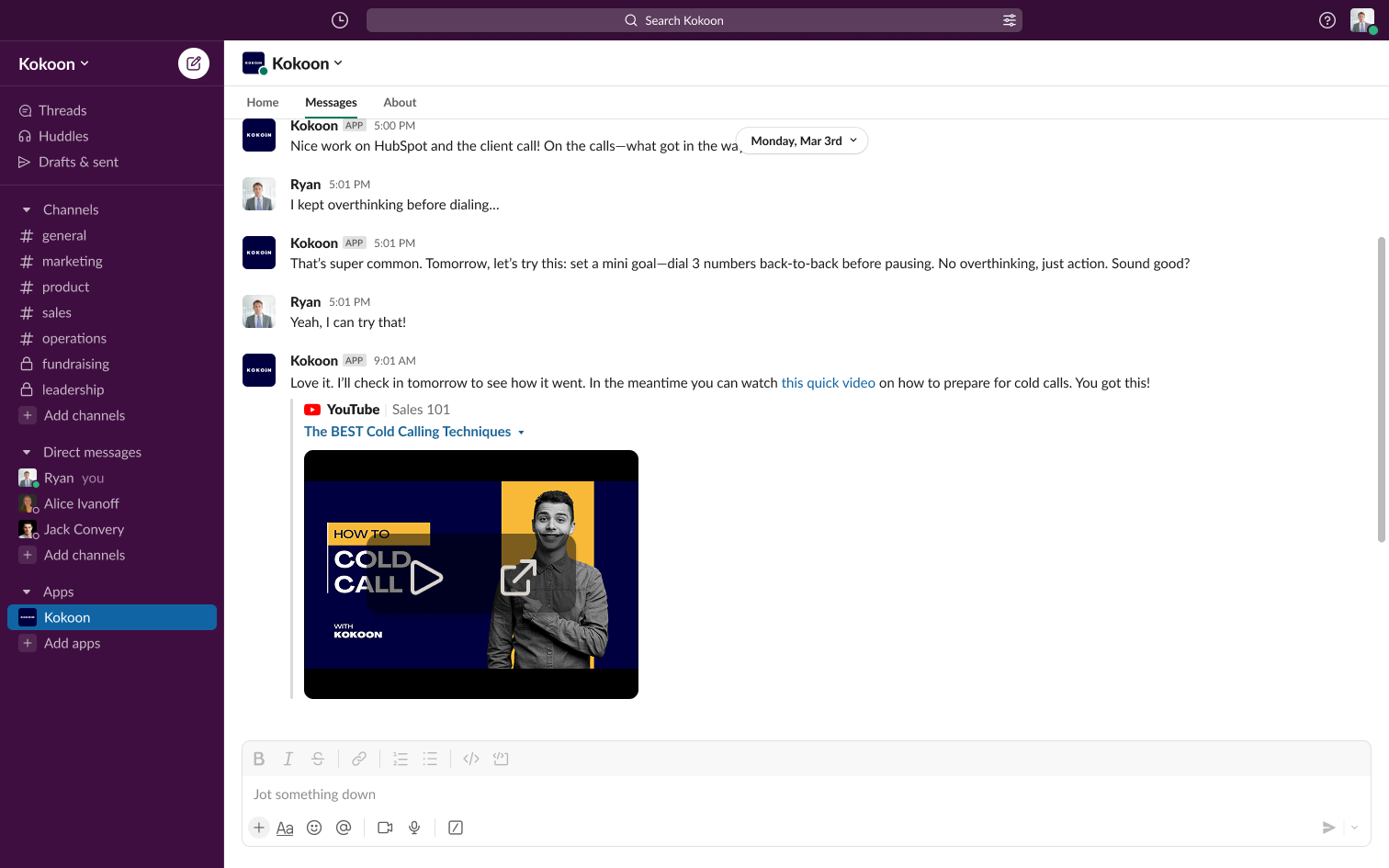Image resolution: width=1389 pixels, height=868 pixels.
Task: Insert inline code formatting
Action: click(471, 759)
